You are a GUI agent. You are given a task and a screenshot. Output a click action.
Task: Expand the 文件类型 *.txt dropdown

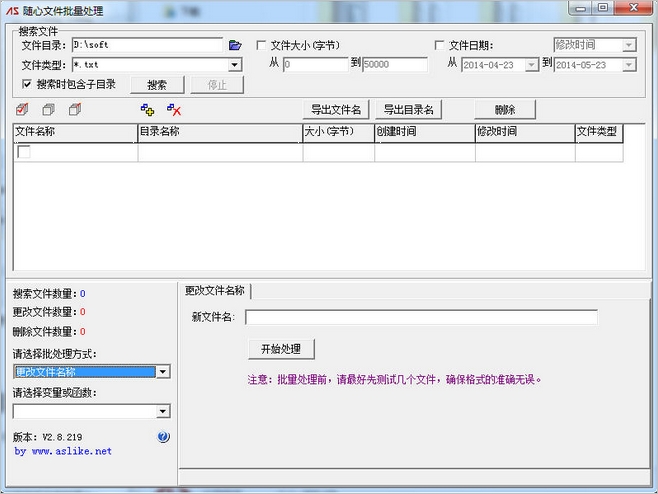(x=235, y=65)
